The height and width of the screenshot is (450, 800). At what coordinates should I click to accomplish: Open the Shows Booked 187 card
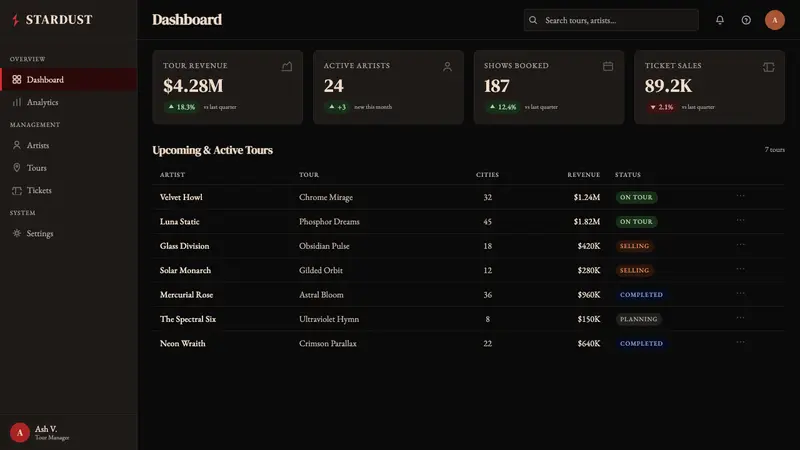[x=548, y=87]
